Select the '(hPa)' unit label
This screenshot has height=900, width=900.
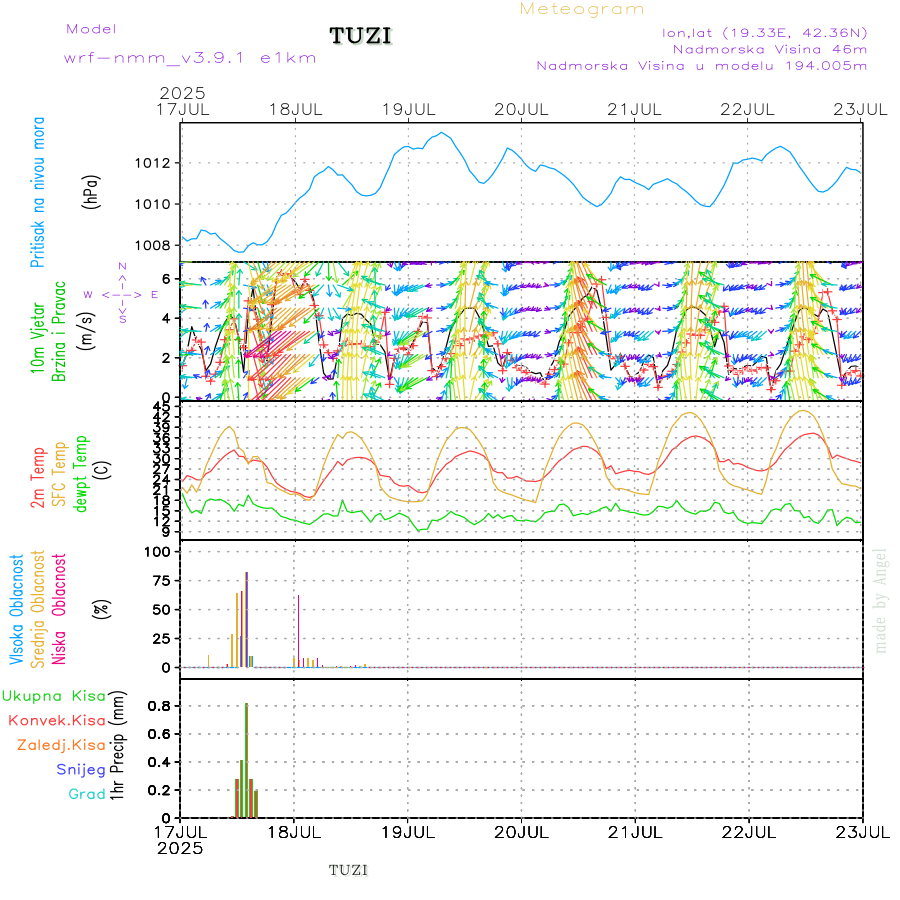(x=91, y=192)
